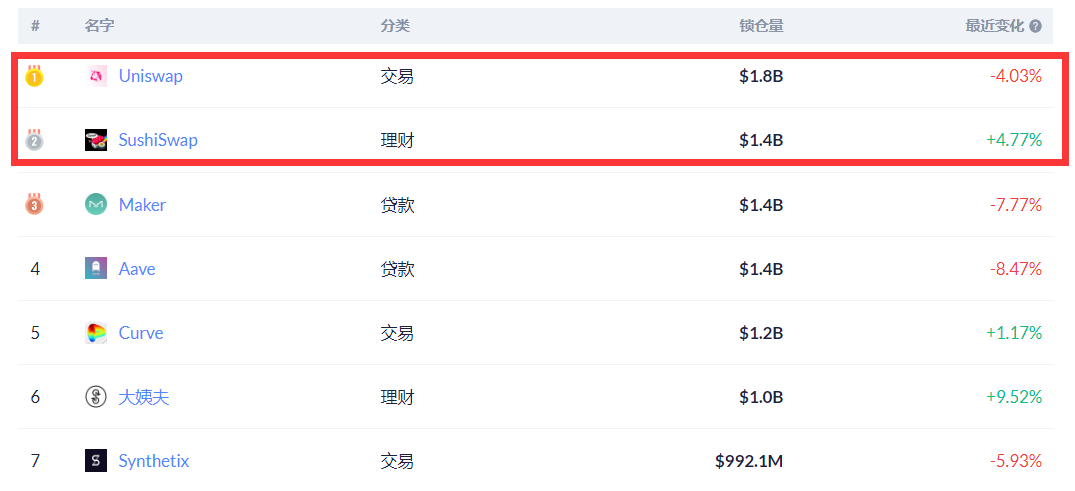Click the 分类 column header
The width and height of the screenshot is (1075, 491).
pos(395,26)
